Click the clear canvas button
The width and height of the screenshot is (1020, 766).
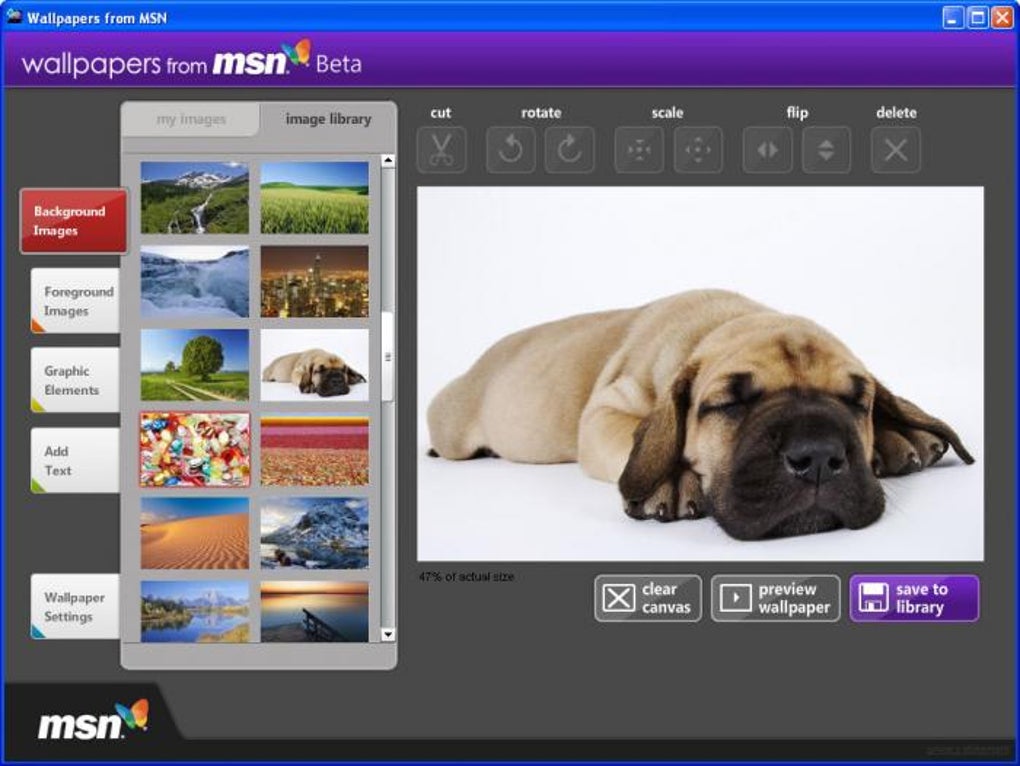tap(648, 598)
